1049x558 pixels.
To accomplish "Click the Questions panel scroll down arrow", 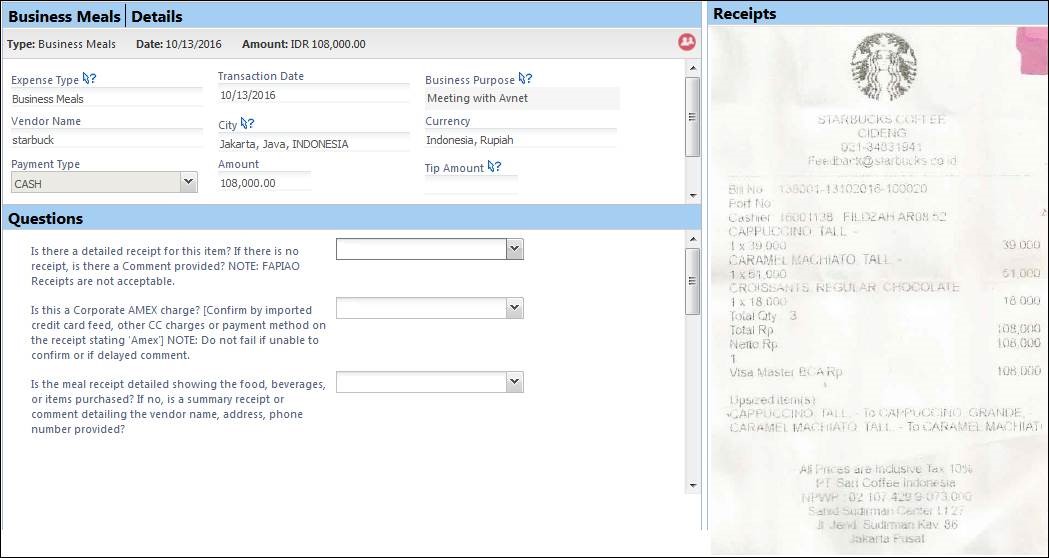I will pos(692,485).
